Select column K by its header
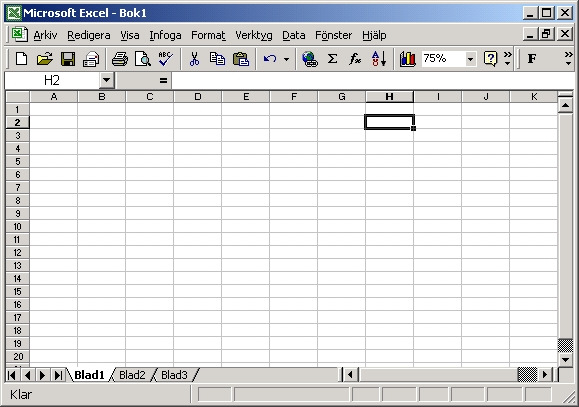 point(534,97)
